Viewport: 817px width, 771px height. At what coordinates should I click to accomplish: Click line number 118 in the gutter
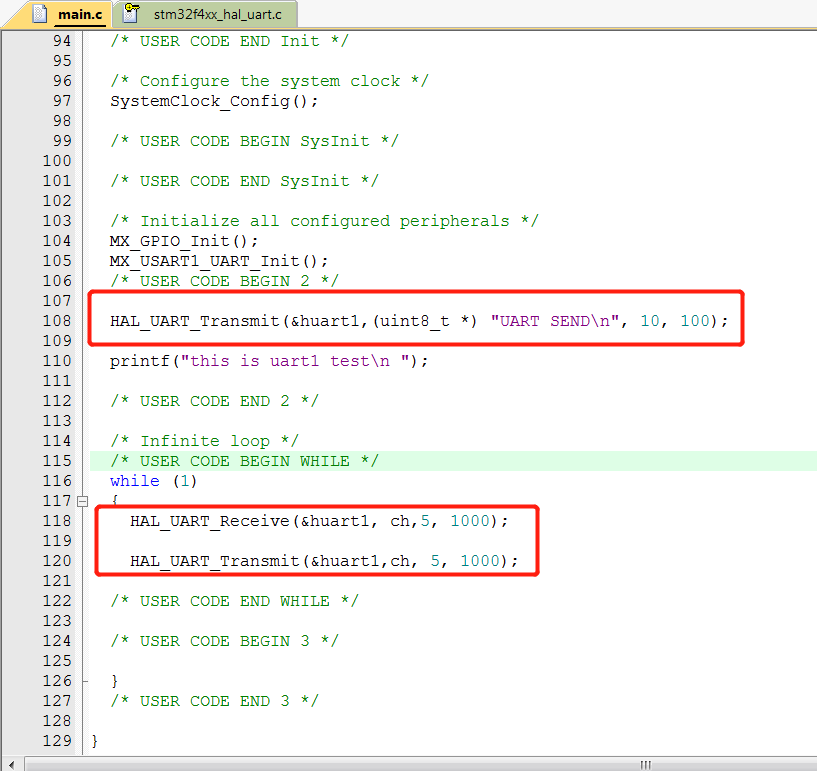pos(57,521)
